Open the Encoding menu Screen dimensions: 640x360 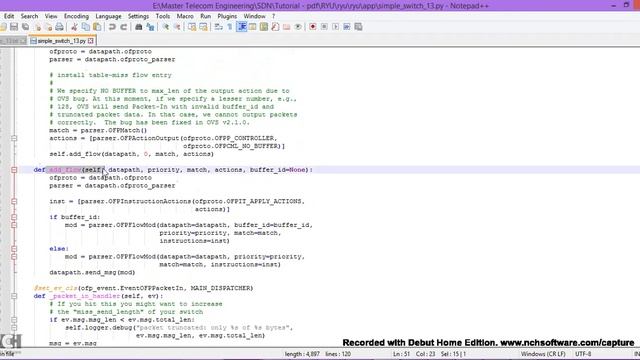[76, 16]
